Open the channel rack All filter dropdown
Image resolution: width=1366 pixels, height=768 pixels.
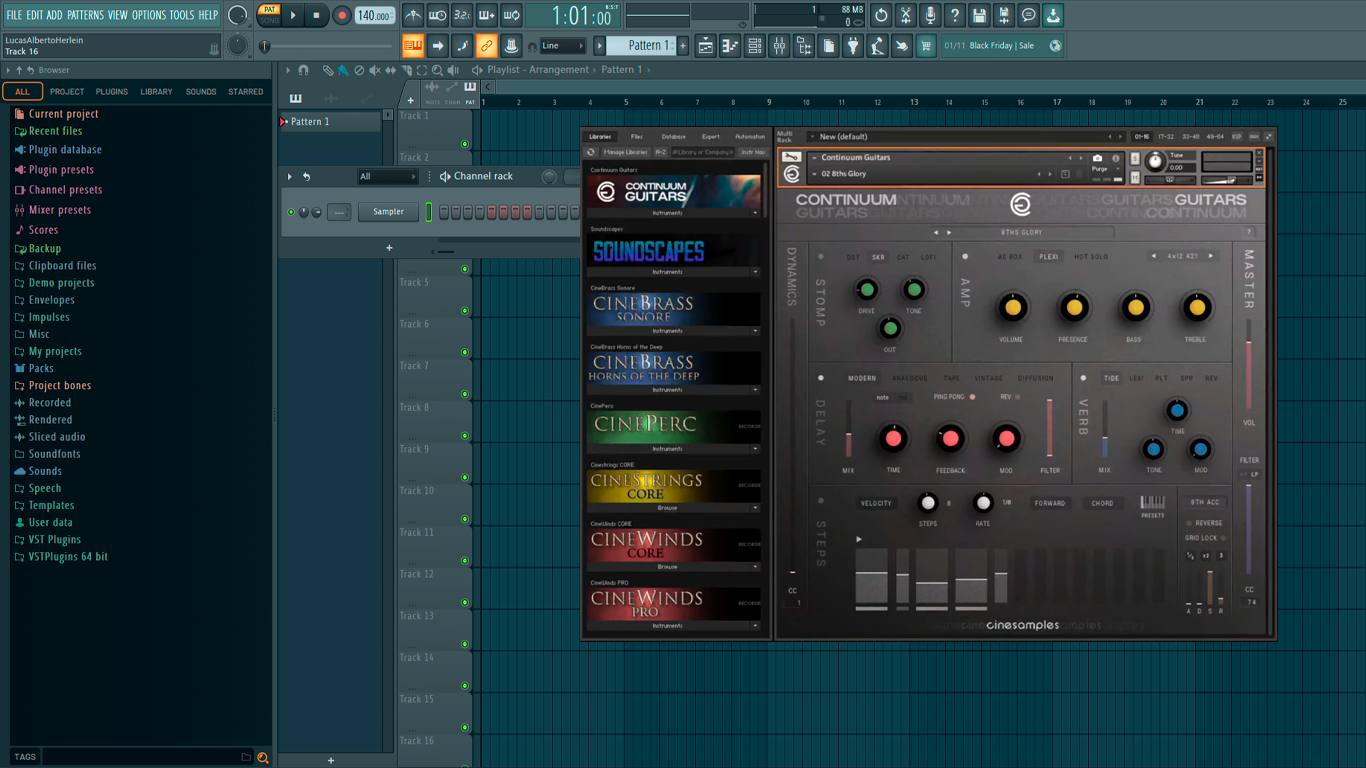click(387, 177)
